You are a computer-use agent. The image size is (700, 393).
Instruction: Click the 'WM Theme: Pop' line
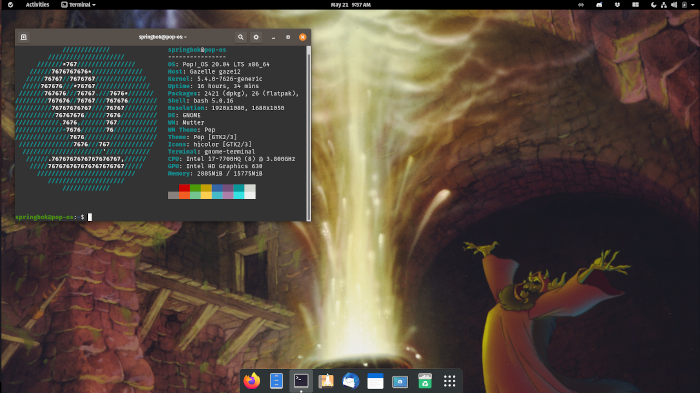[192, 130]
